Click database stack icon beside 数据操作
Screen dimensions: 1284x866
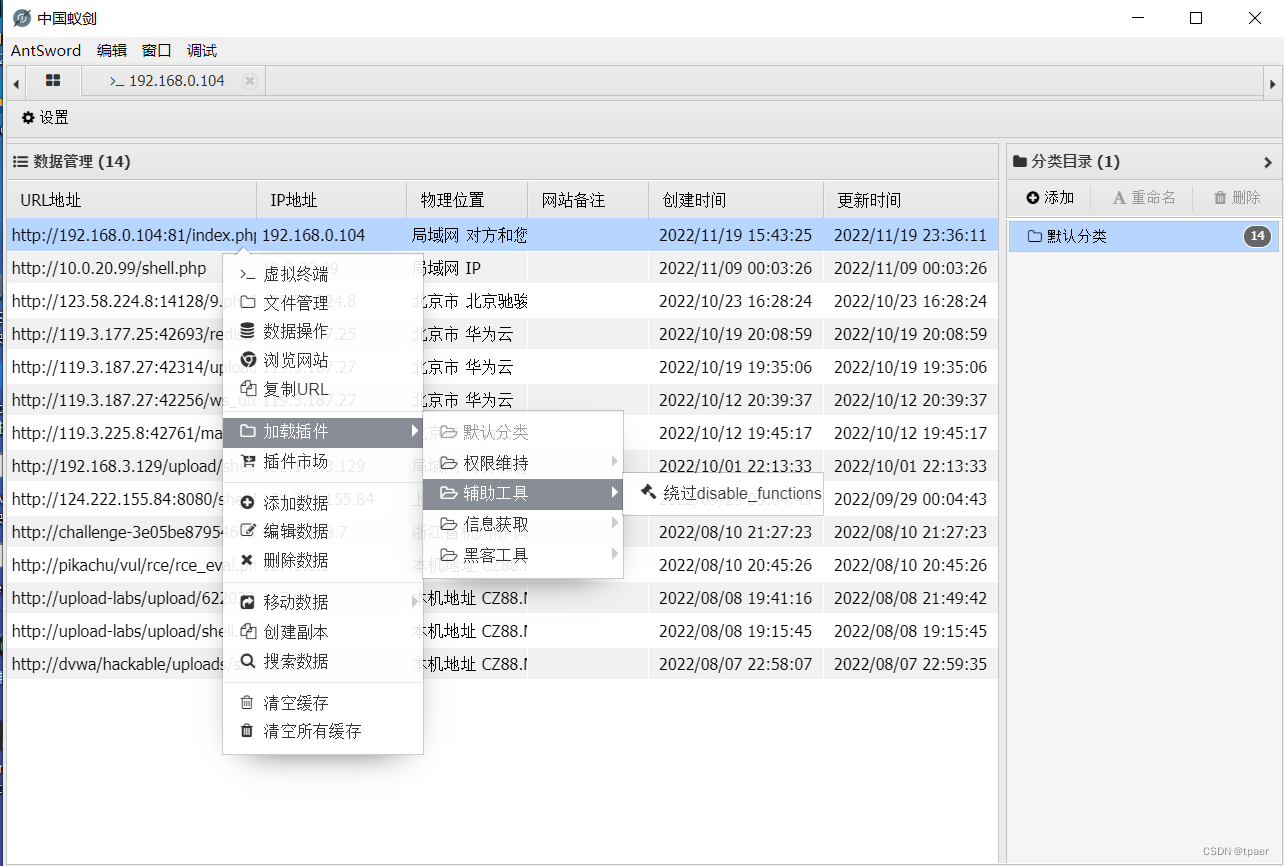[x=247, y=331]
